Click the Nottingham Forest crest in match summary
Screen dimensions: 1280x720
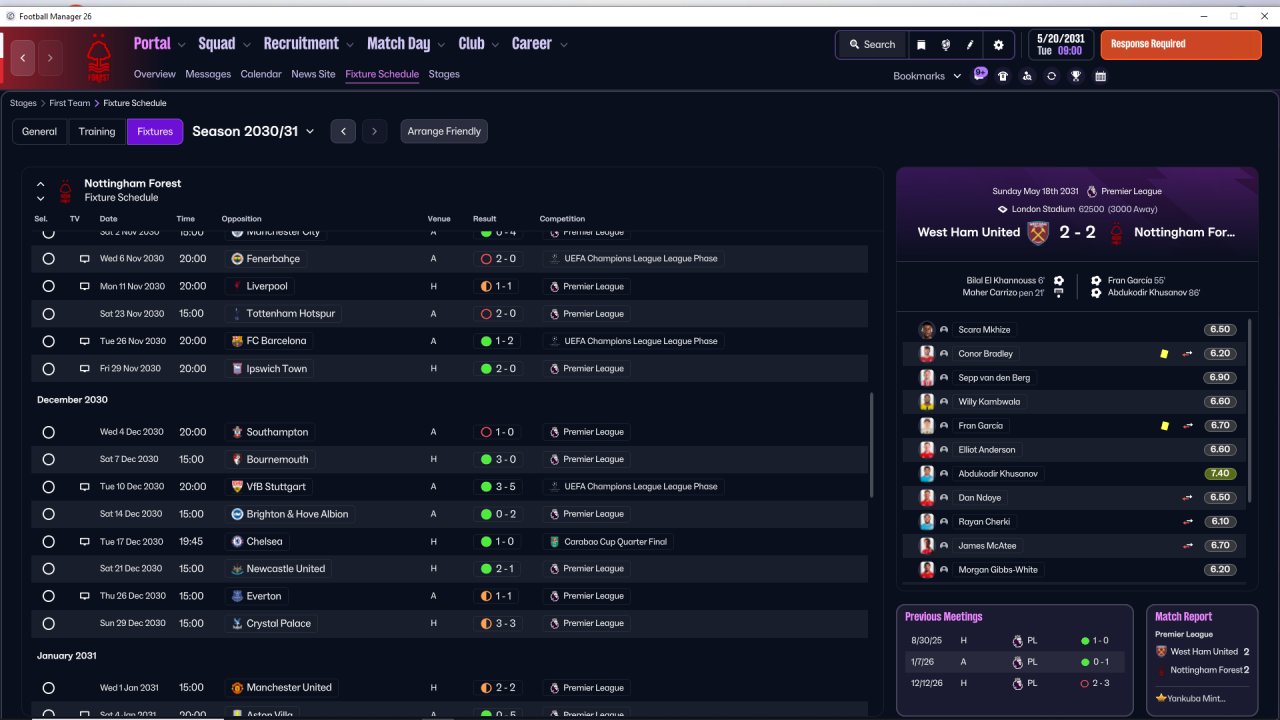[x=1117, y=232]
